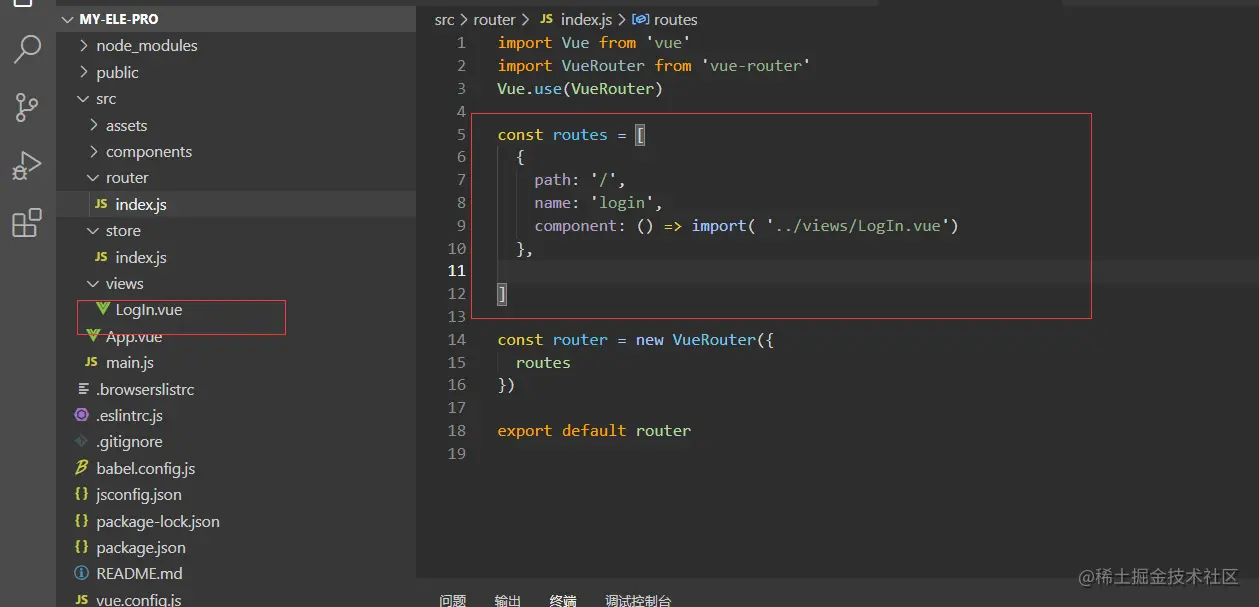Click the path: '/' line in editor
Image resolution: width=1259 pixels, height=607 pixels.
(580, 180)
